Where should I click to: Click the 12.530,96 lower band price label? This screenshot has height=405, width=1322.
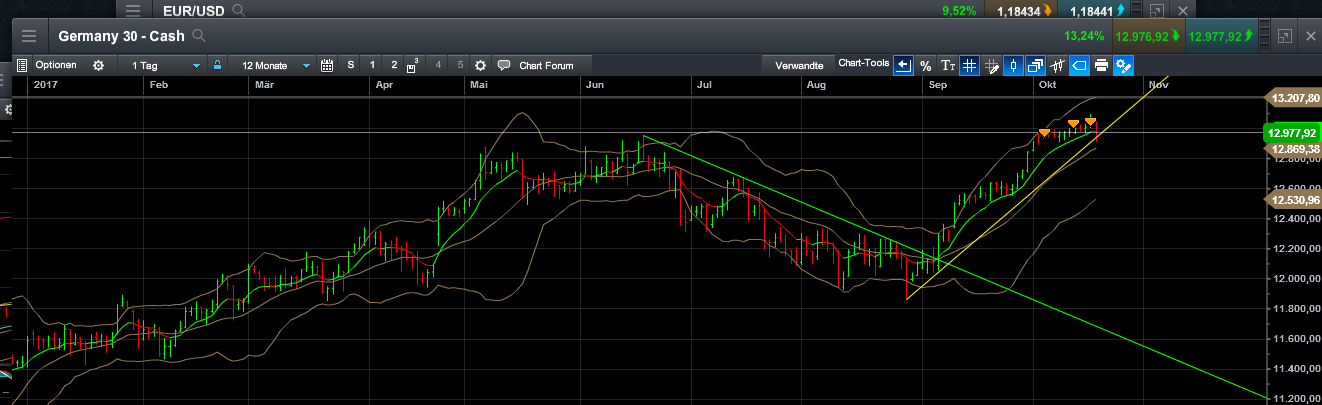[1294, 200]
